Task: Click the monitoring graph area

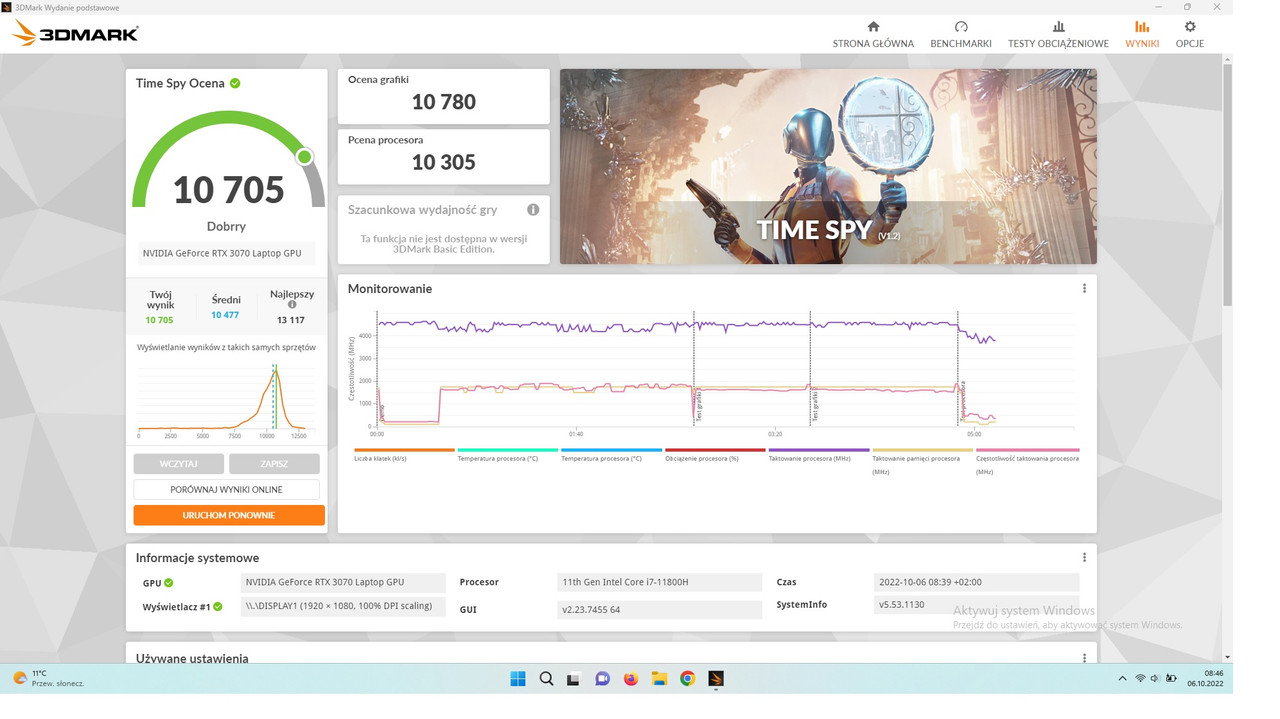Action: pyautogui.click(x=725, y=370)
